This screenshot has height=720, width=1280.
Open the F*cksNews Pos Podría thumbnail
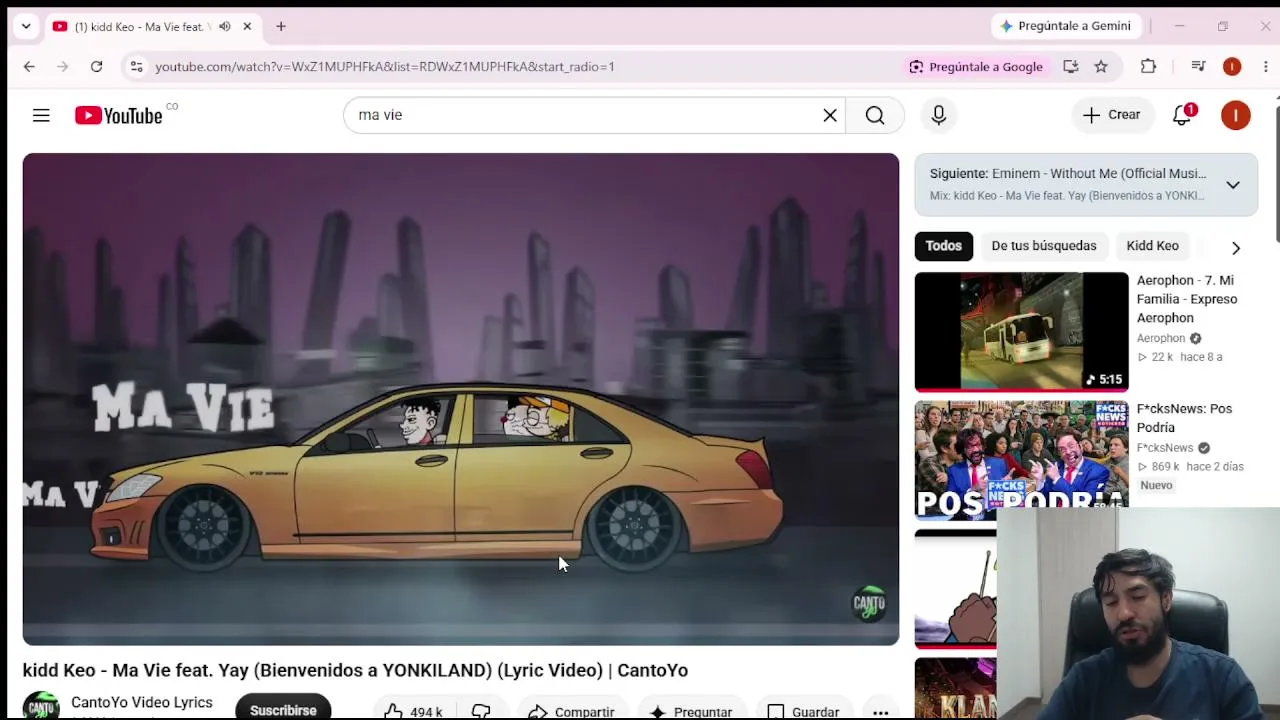click(x=1021, y=460)
